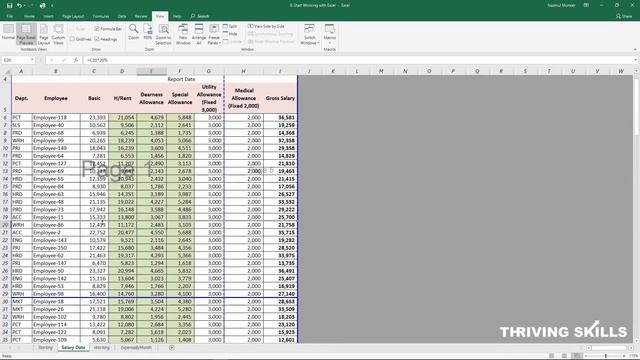Toggle the Headings checkbox
The height and width of the screenshot is (360, 640).
point(106,39)
